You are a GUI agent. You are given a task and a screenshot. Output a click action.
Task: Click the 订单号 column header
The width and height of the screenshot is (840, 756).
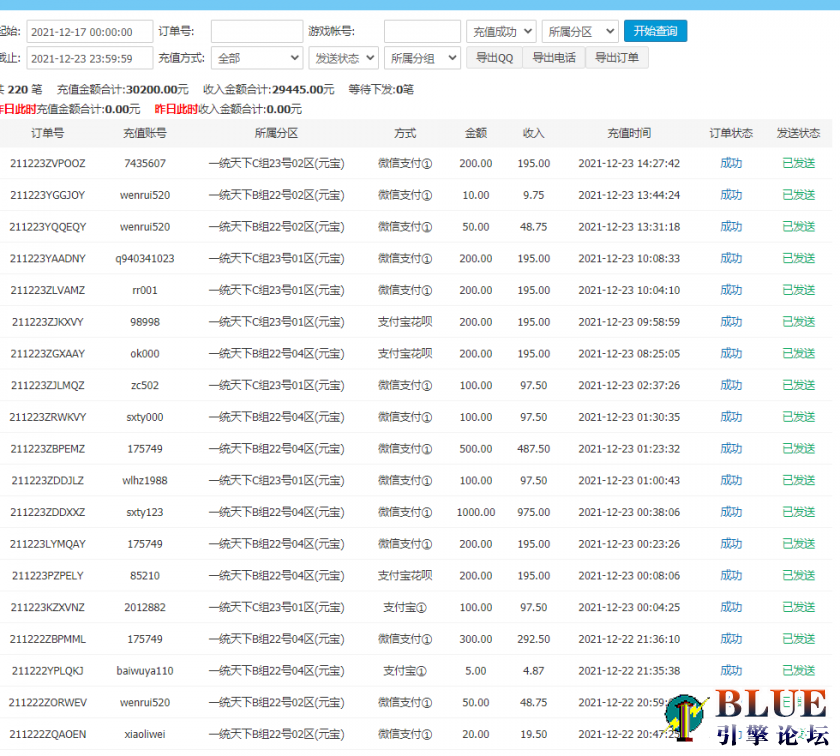click(47, 132)
